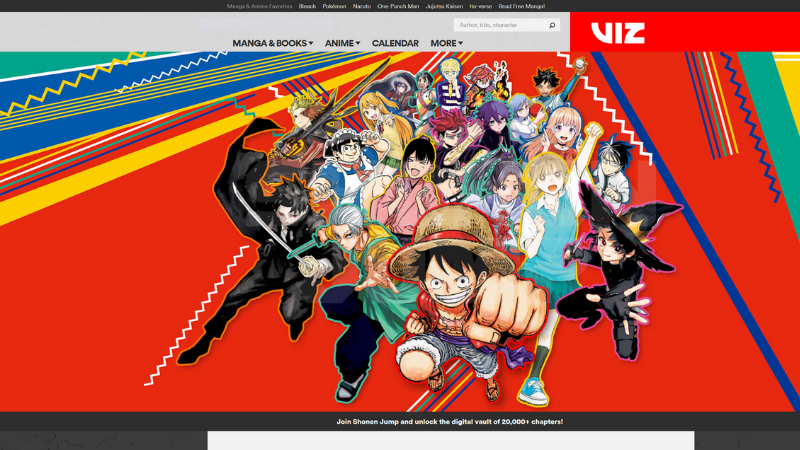Open the Bleach favorites link
This screenshot has width=800, height=450.
coord(307,6)
